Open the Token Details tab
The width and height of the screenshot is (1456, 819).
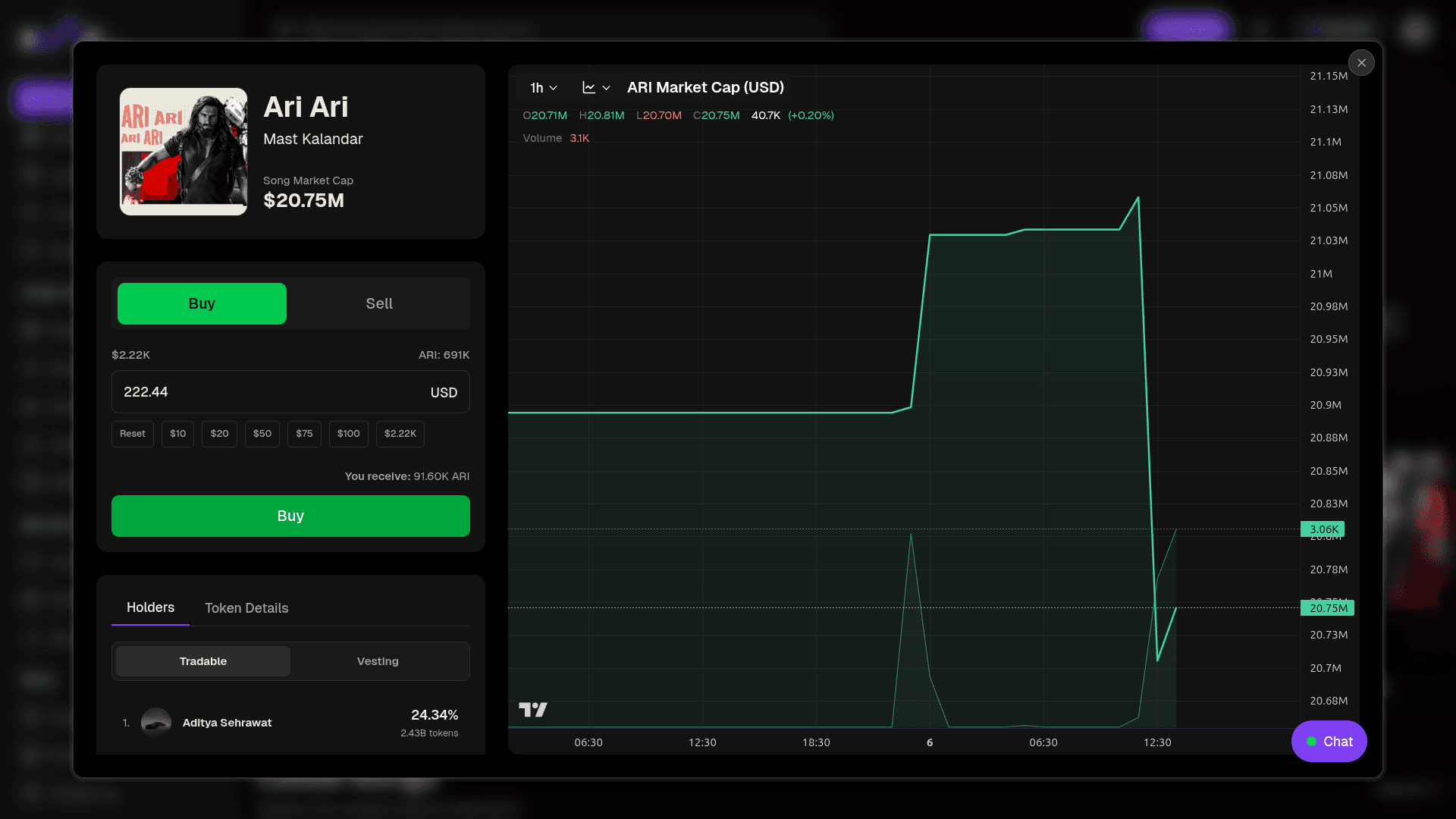coord(246,608)
